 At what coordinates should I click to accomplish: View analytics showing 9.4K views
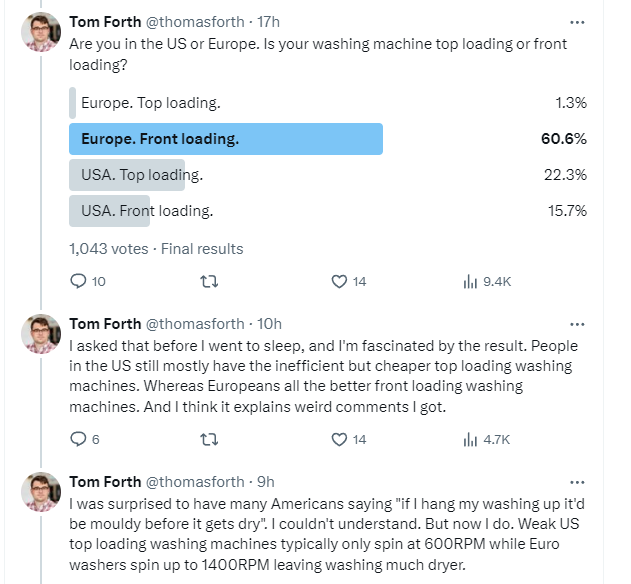click(487, 281)
